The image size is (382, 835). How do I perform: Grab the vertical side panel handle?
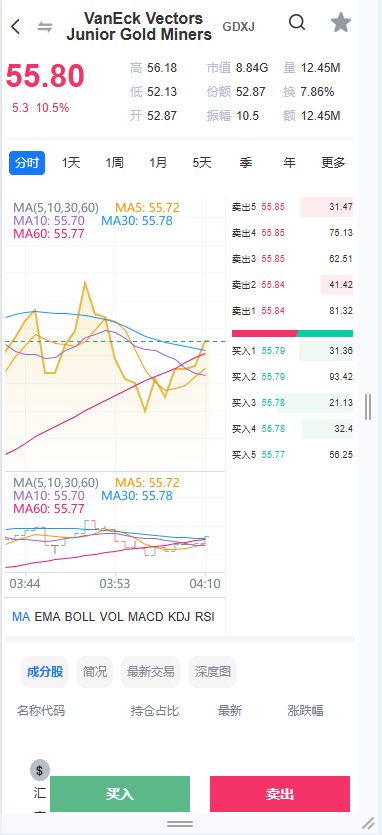coord(368,407)
